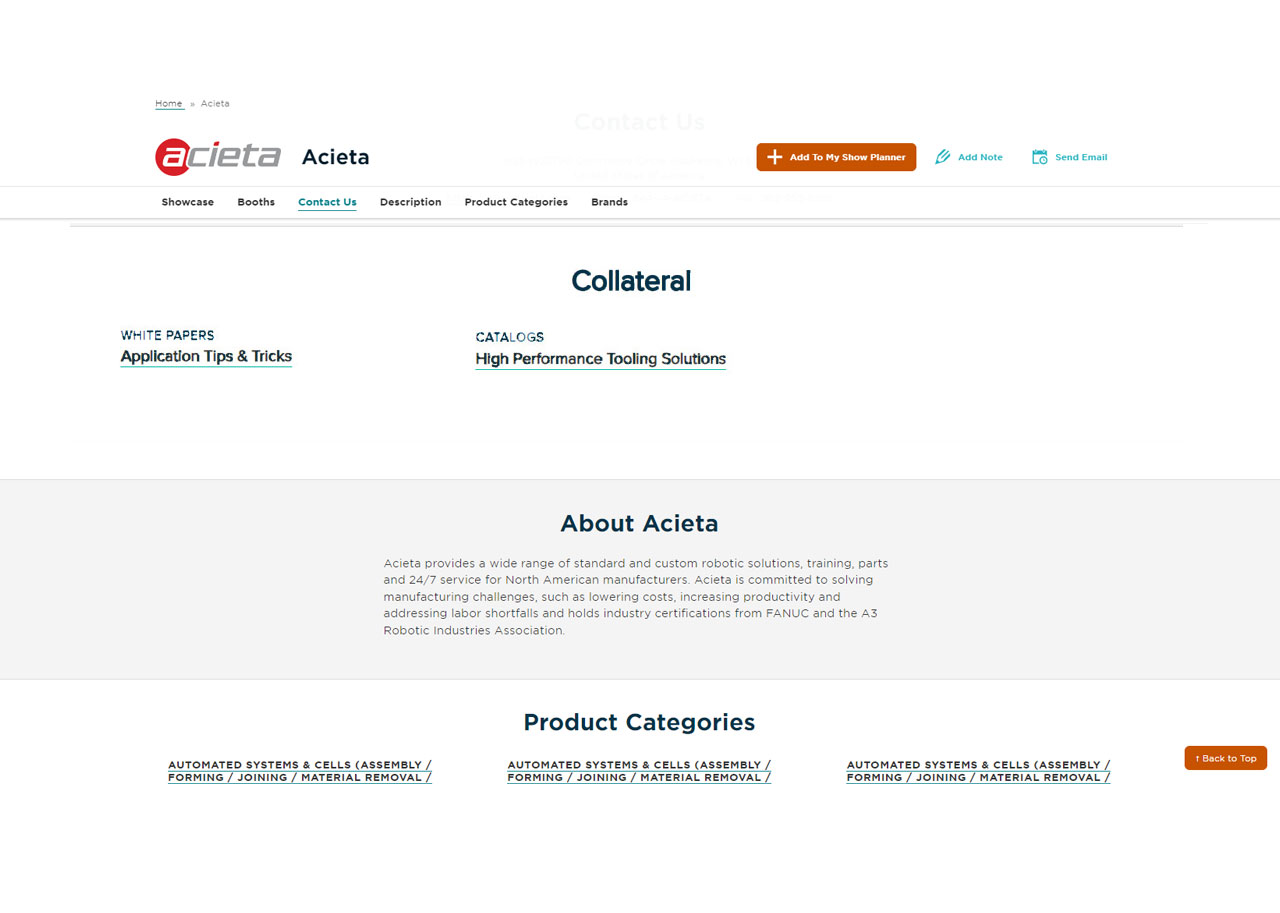Open the Description tab
The width and height of the screenshot is (1280, 913).
410,202
